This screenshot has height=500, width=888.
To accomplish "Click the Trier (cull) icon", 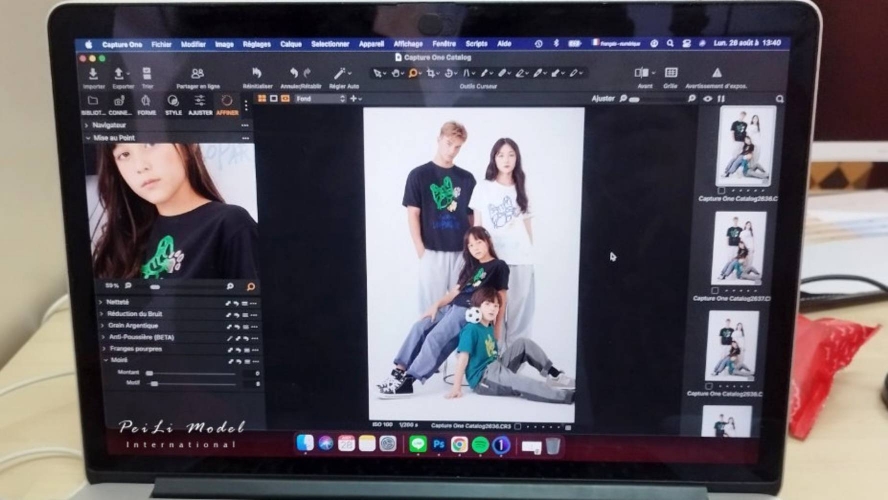I will click(147, 74).
